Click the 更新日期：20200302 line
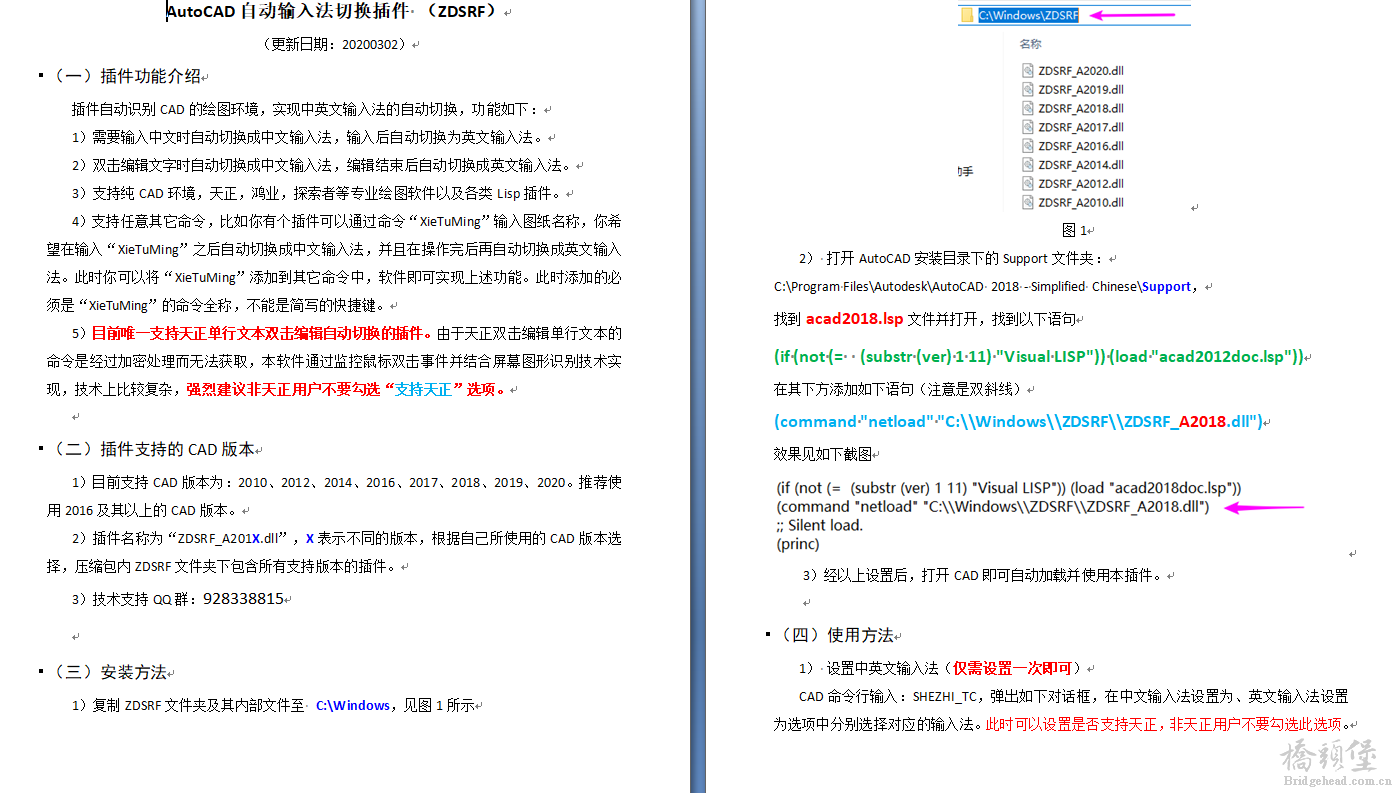The width and height of the screenshot is (1399, 793). coord(336,45)
